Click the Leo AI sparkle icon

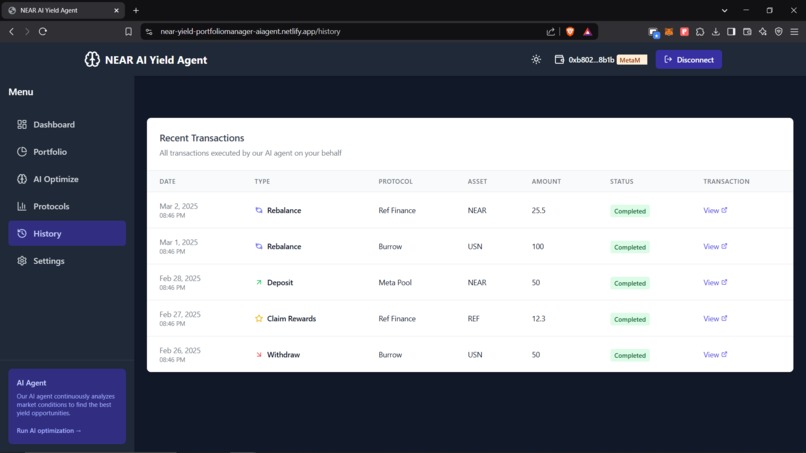763,31
